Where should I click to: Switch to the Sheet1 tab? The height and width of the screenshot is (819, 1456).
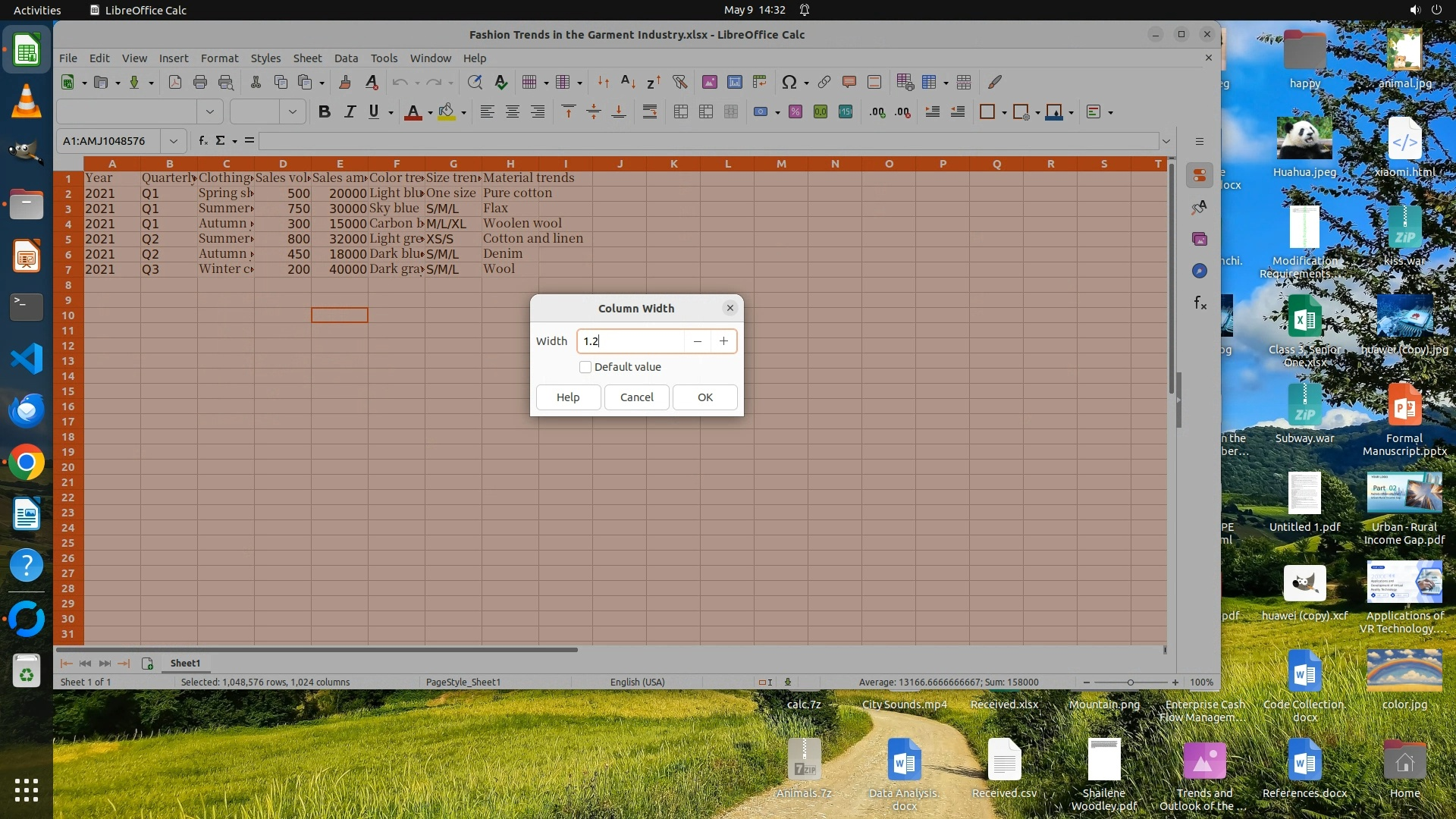[185, 664]
